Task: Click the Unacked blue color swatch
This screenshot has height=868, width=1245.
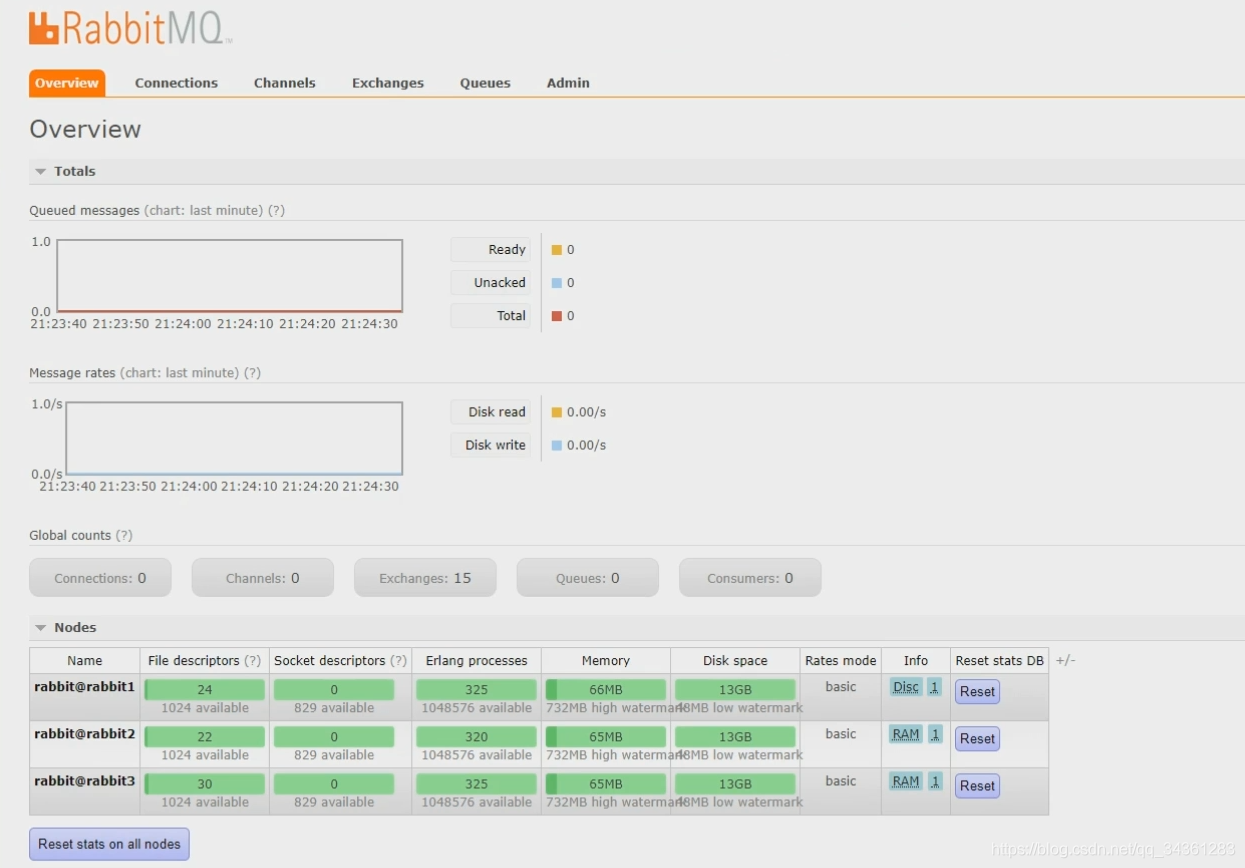Action: pos(557,283)
